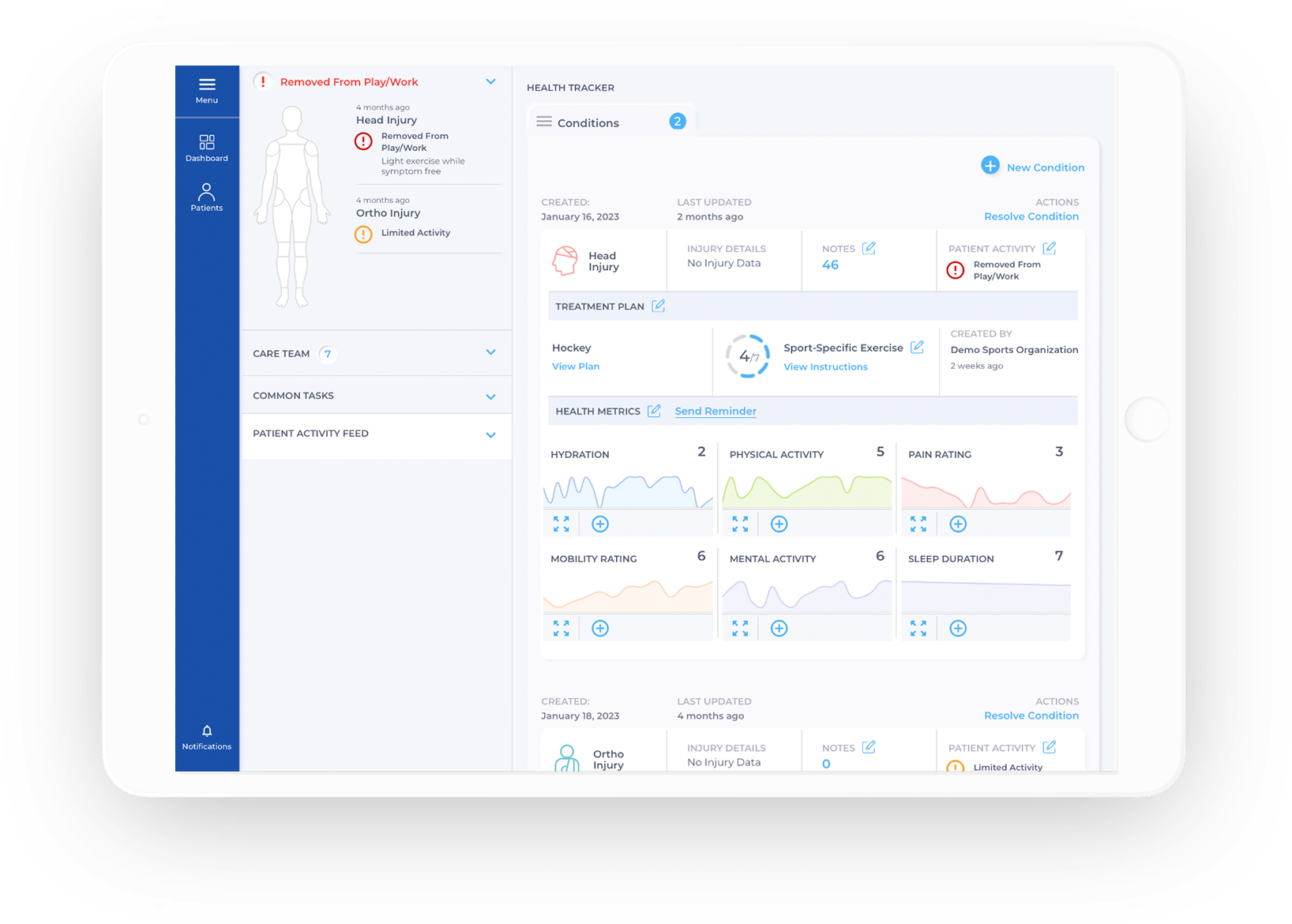Click 'No Injury Data' under Head Injury
This screenshot has width=1292, height=924.
click(723, 263)
